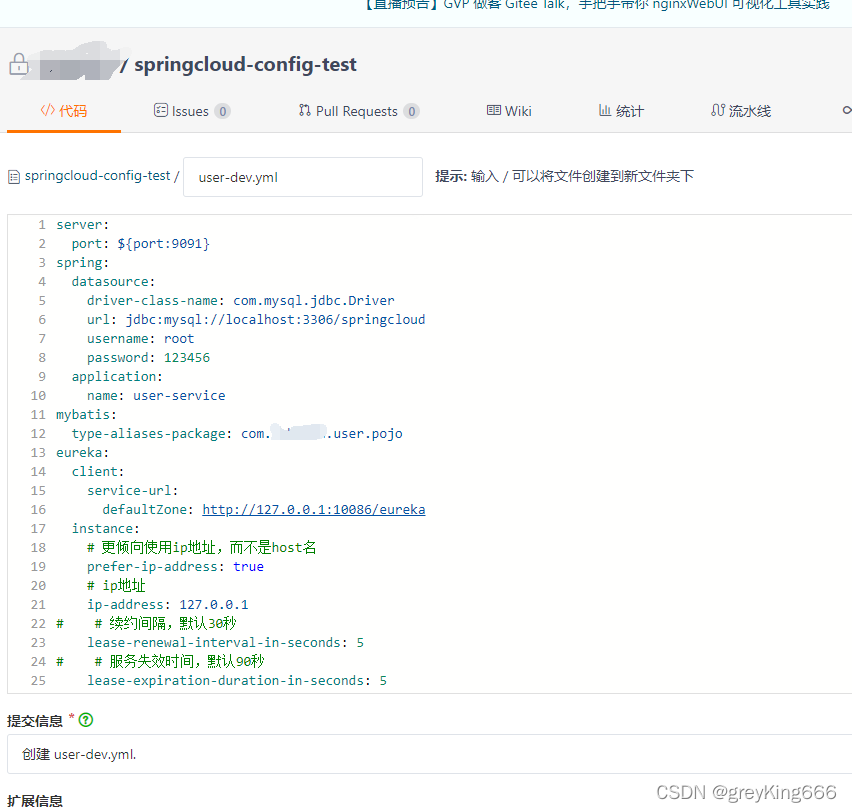Click the jdbc:mysql://localhost:3306/springcloud url line
Viewport: 852px width, 812px height.
click(256, 320)
